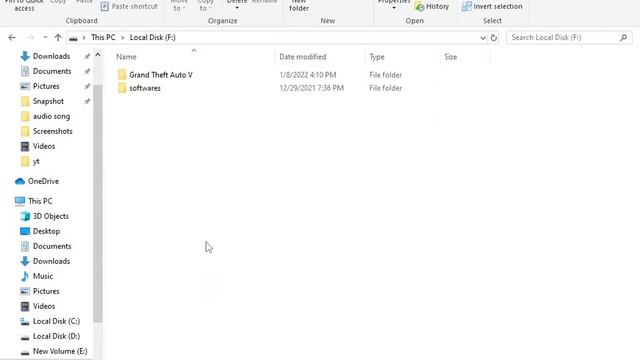Click the Videos film icon under This PC

(25, 306)
